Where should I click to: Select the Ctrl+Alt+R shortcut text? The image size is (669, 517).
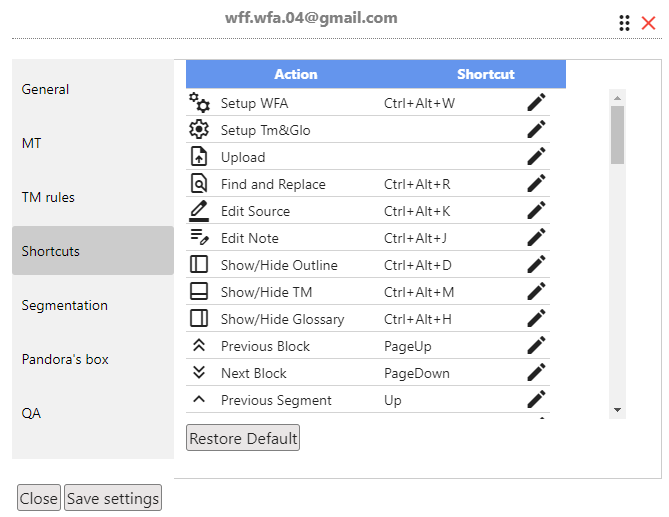click(x=417, y=184)
